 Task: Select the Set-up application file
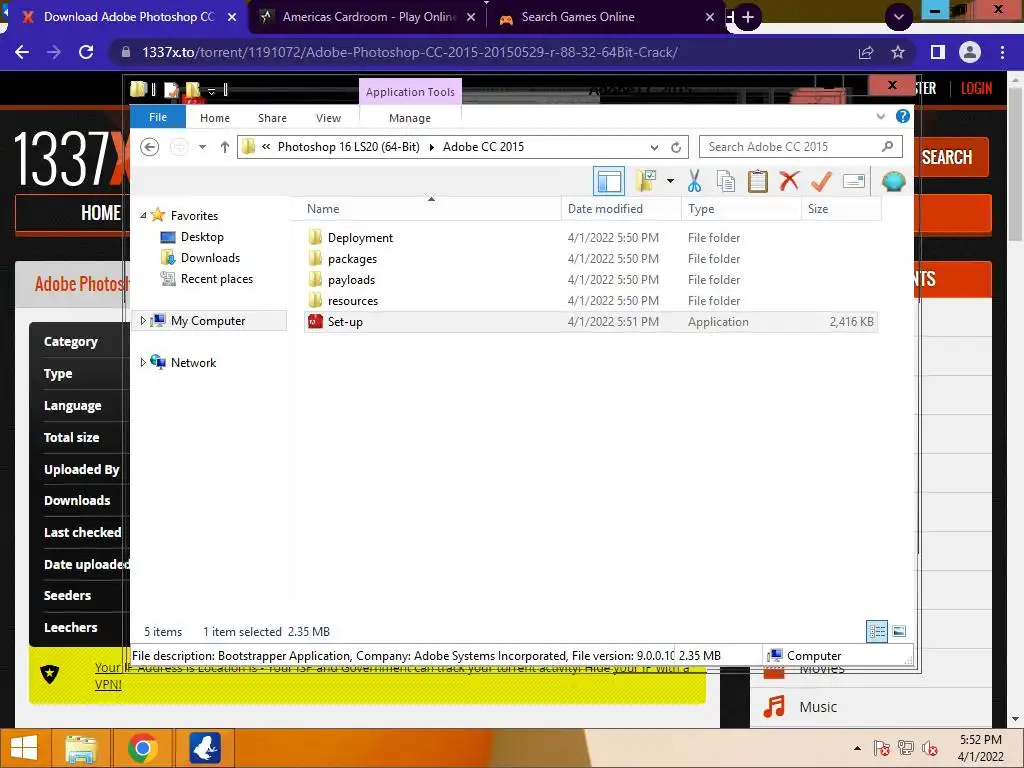(x=591, y=322)
